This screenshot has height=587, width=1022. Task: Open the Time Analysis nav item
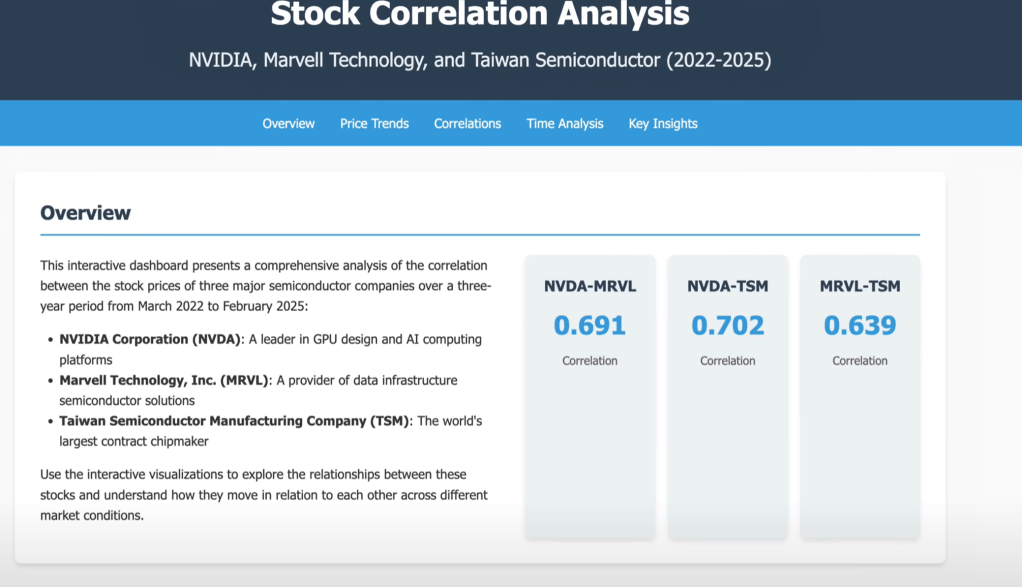click(x=565, y=124)
